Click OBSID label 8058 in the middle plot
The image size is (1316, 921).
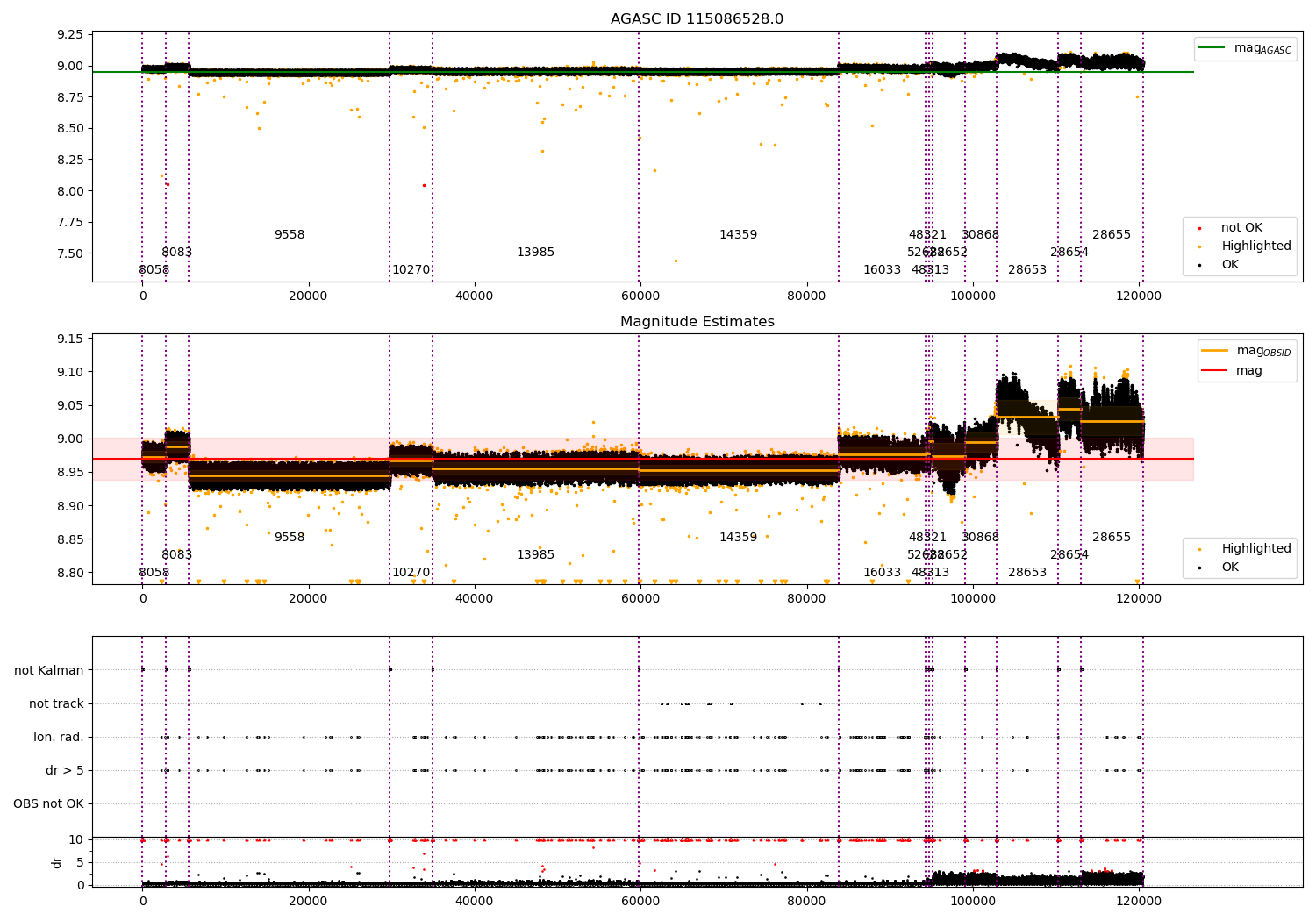pos(154,573)
